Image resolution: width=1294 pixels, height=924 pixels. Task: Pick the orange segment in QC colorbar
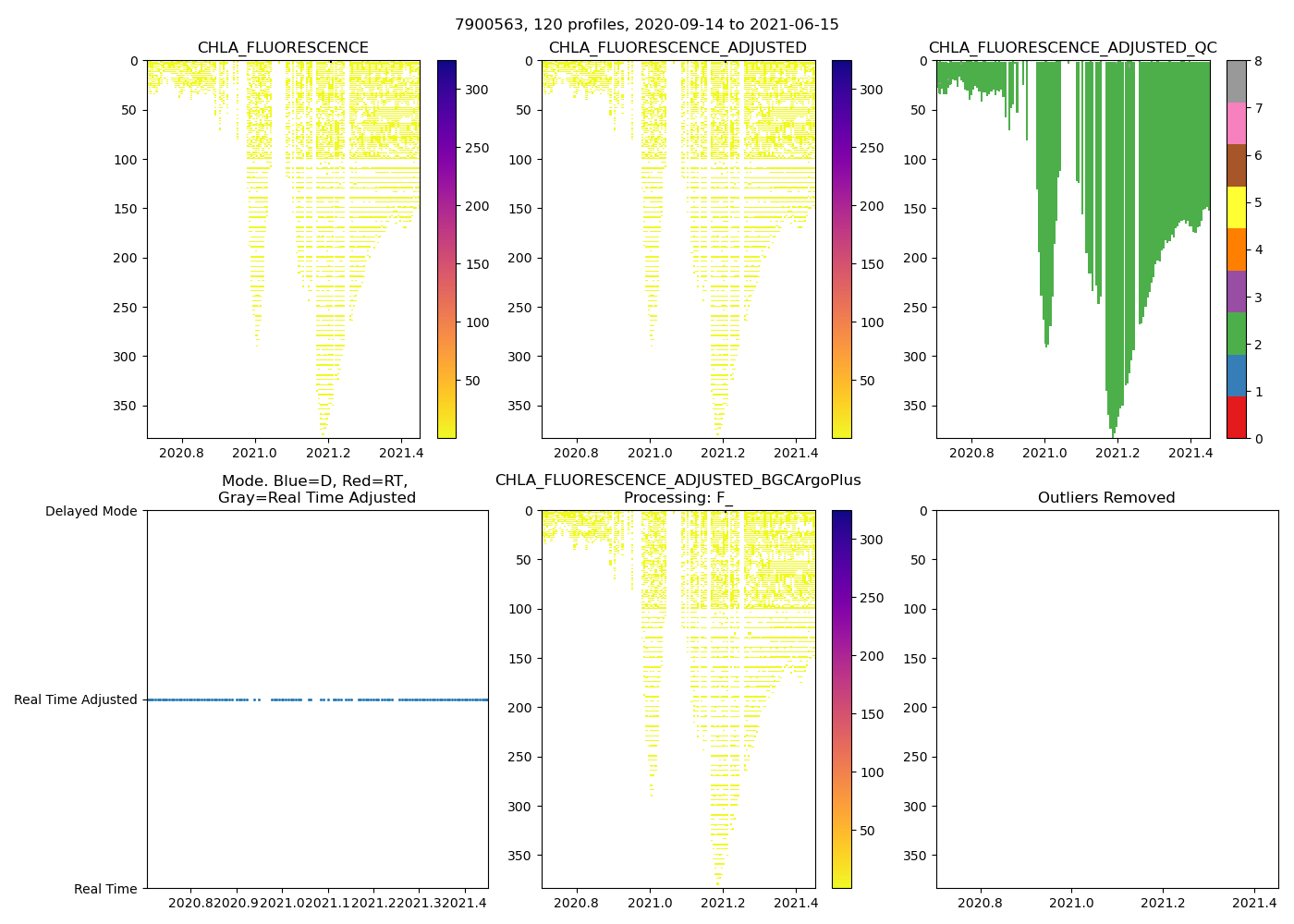coord(1236,249)
